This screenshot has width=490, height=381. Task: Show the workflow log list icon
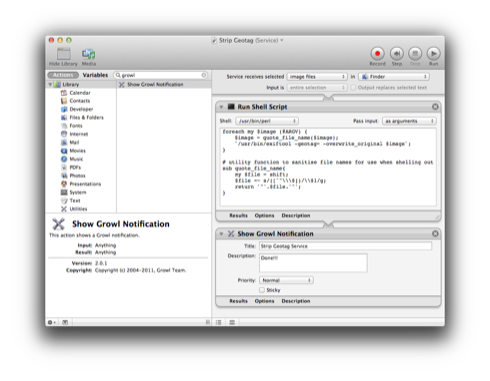tap(219, 322)
